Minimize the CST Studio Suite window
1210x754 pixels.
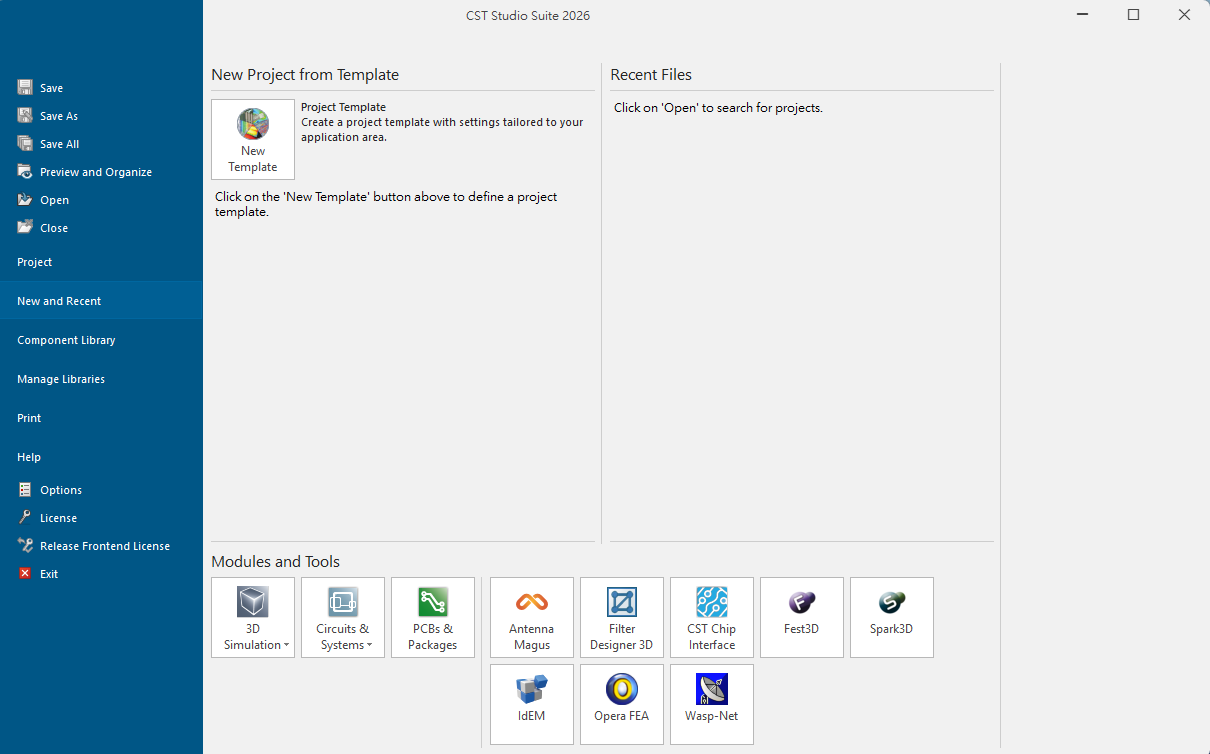1082,15
